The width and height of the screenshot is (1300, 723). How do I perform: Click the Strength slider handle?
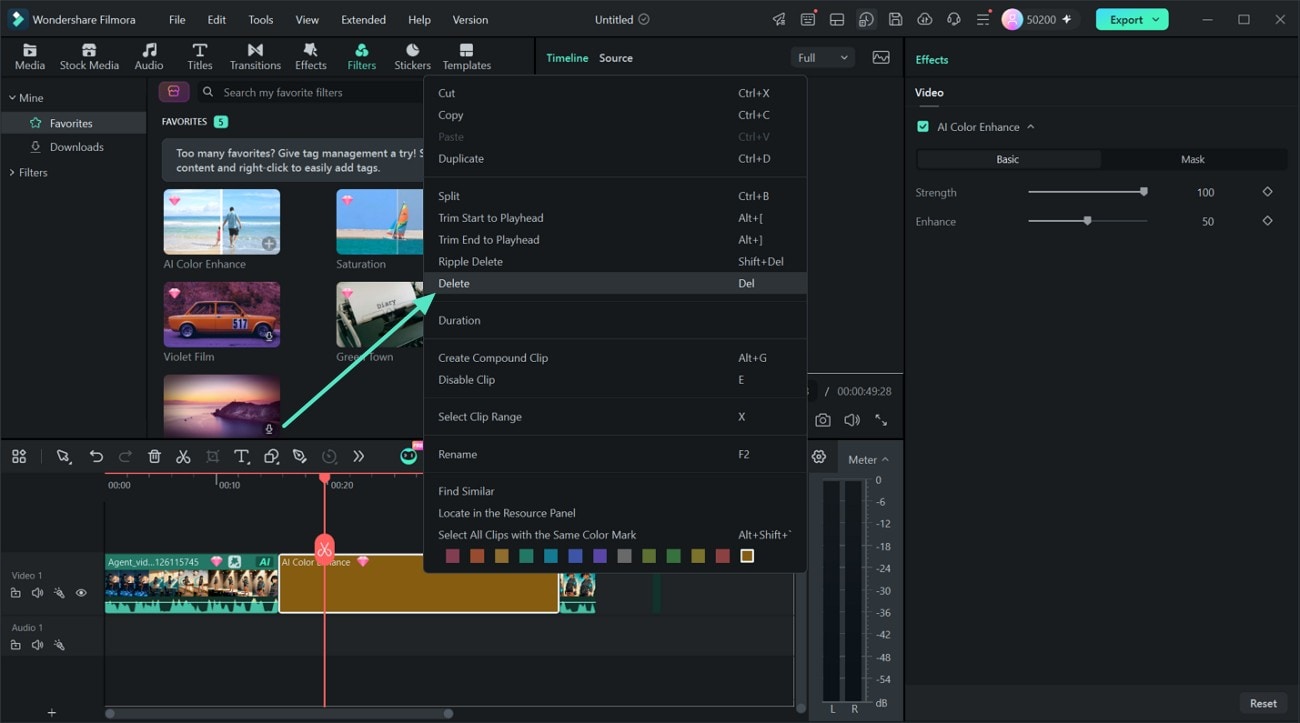(x=1144, y=192)
